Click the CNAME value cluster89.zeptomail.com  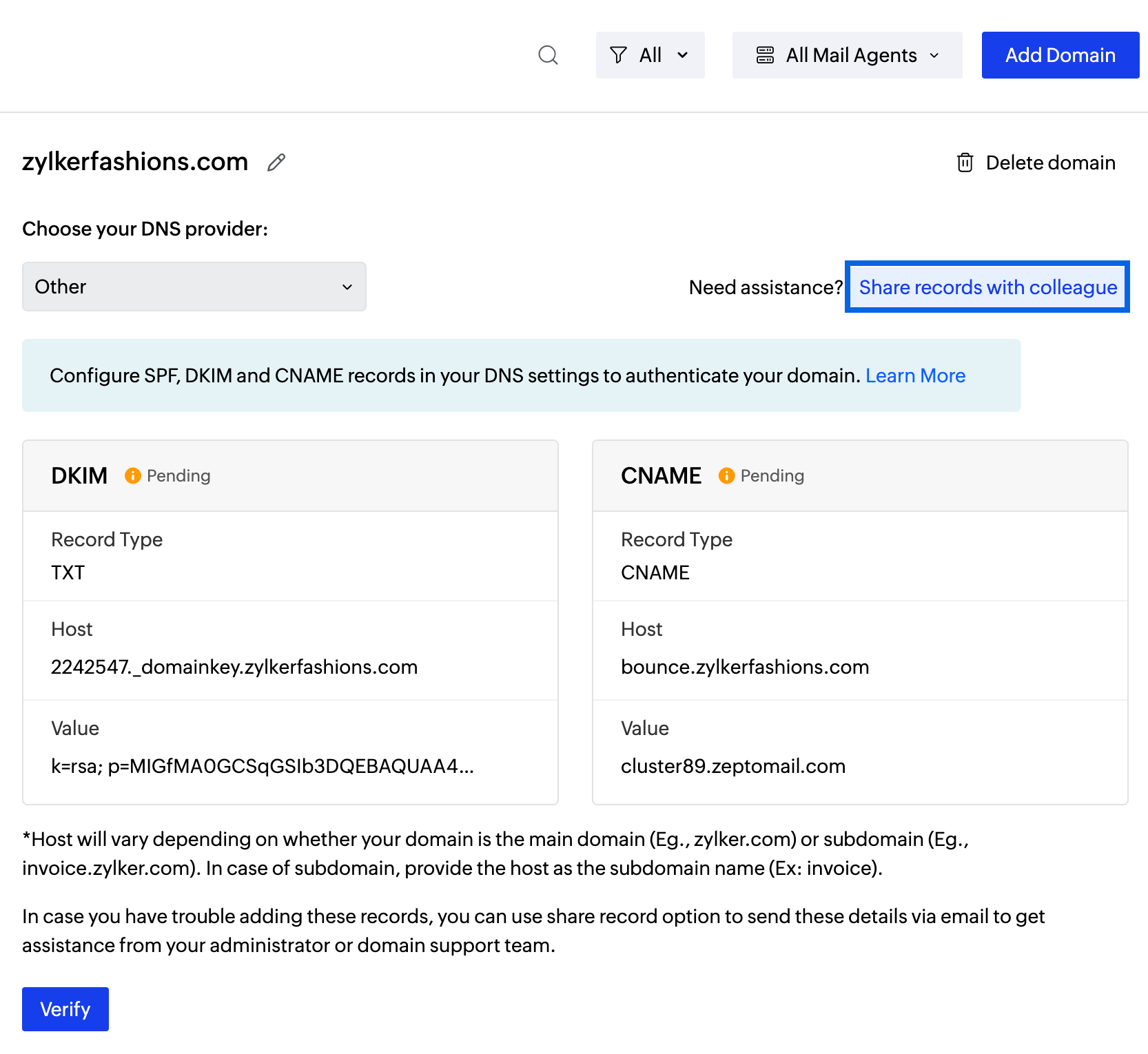pos(732,766)
